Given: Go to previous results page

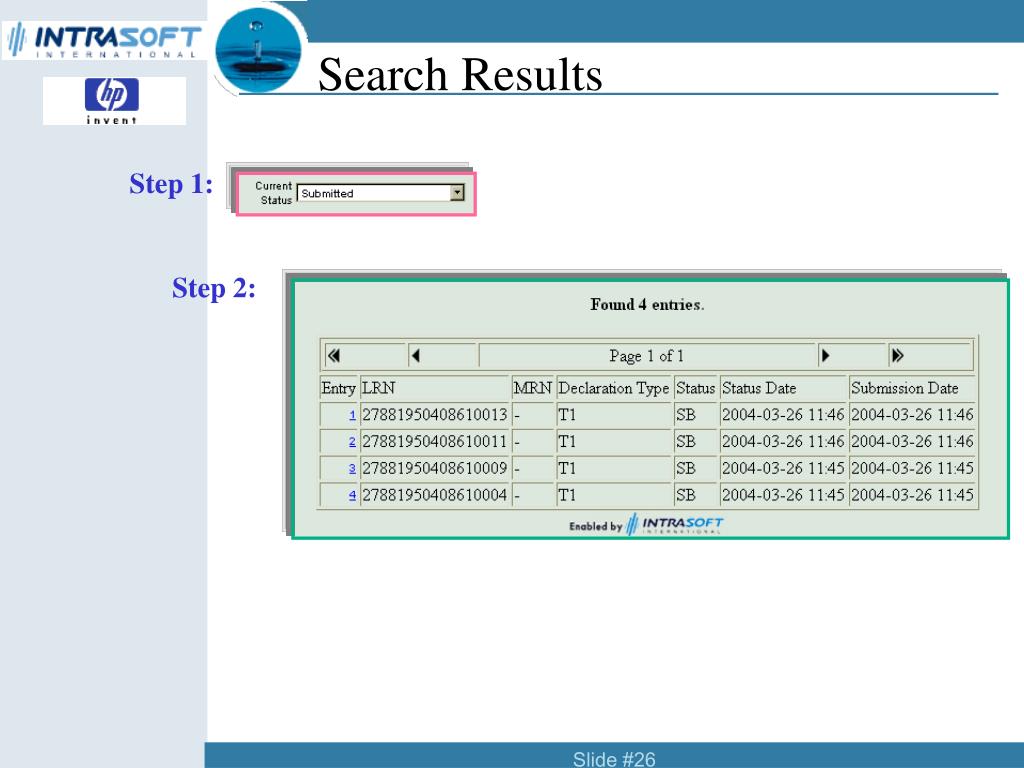Looking at the screenshot, I should point(415,356).
